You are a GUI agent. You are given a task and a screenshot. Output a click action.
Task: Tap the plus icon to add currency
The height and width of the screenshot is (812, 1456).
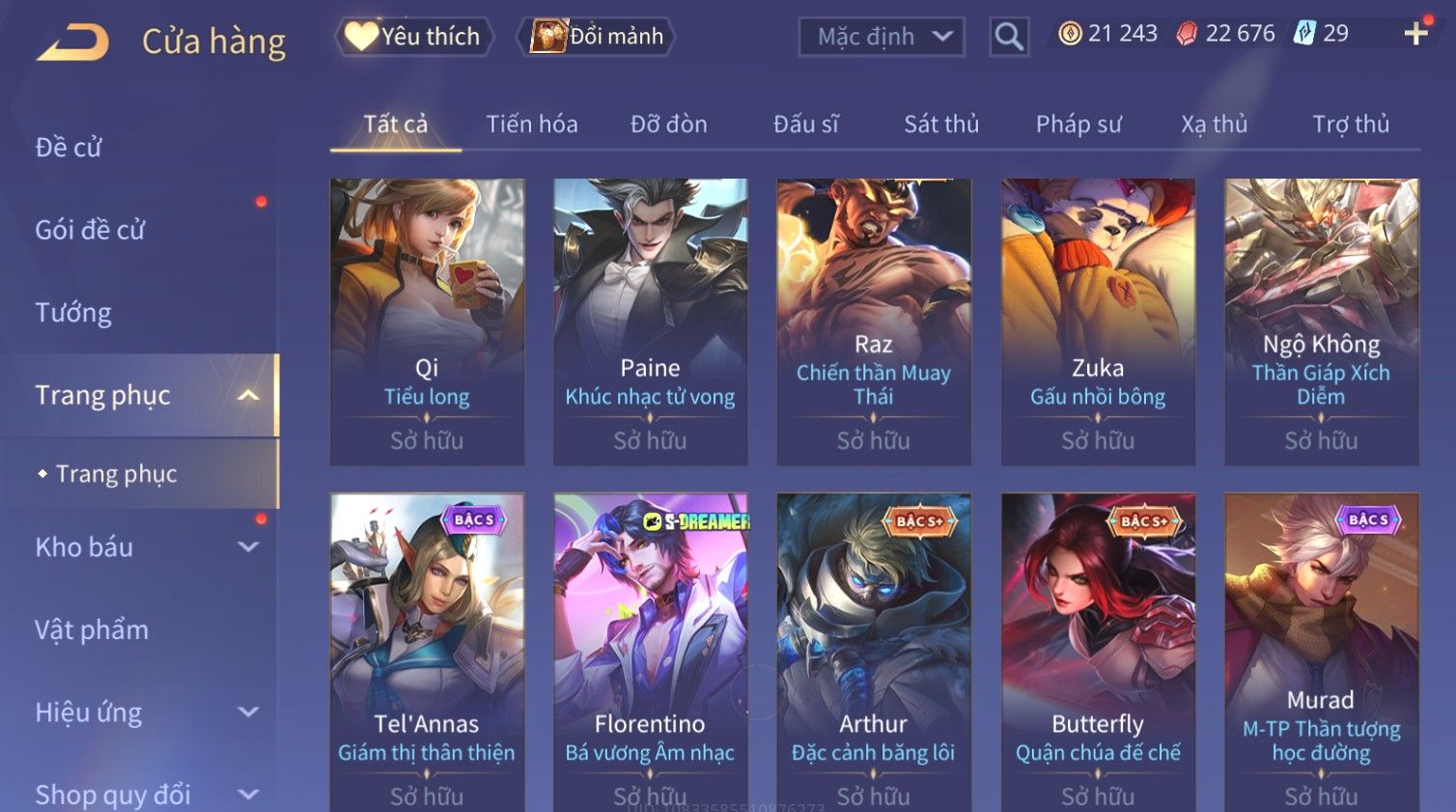click(1416, 34)
